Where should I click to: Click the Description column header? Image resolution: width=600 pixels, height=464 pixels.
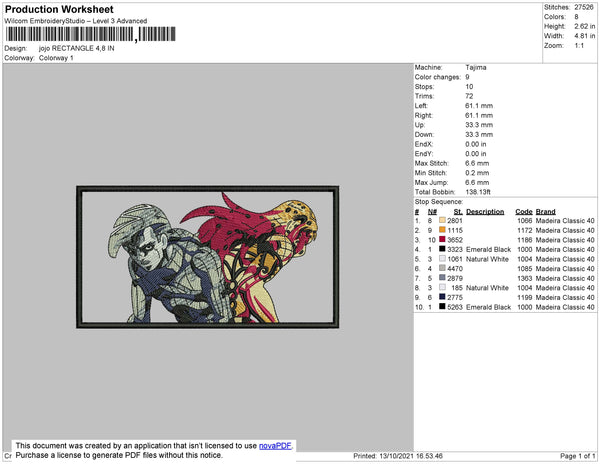pos(485,212)
